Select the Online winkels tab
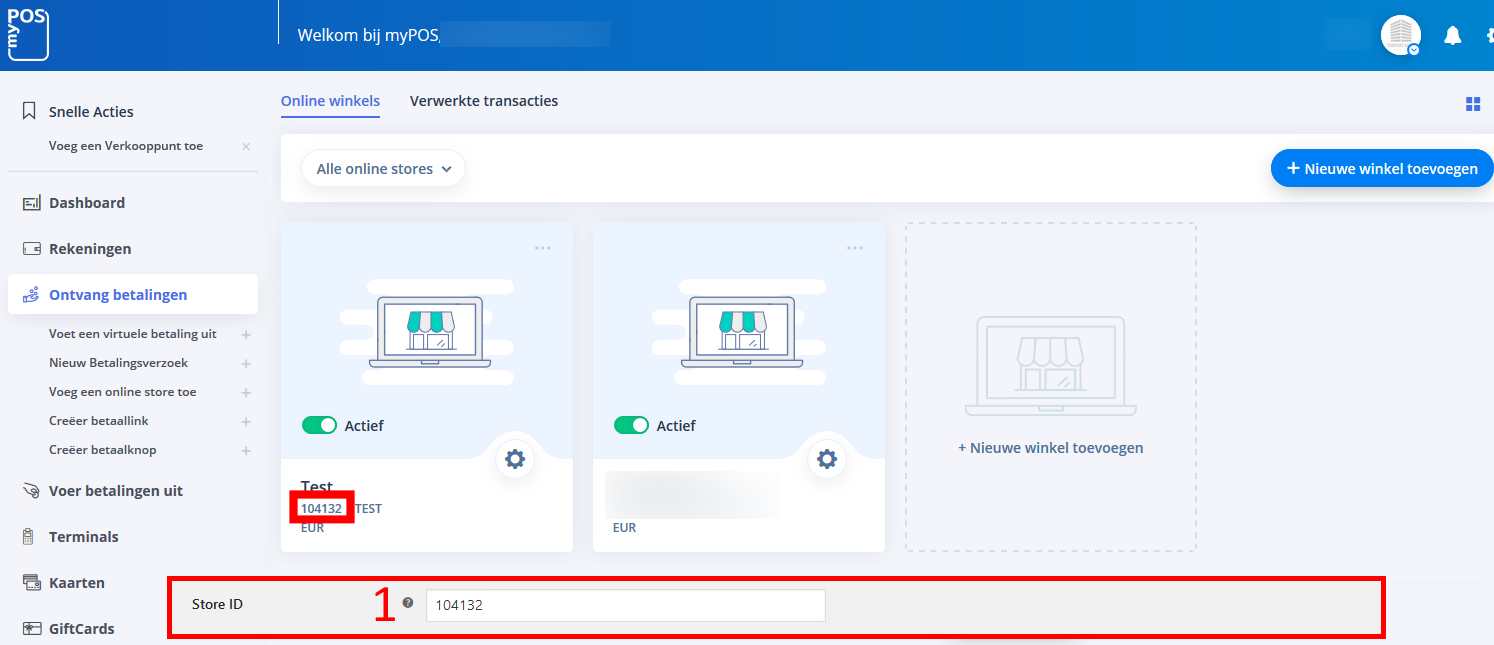1494x645 pixels. tap(330, 101)
